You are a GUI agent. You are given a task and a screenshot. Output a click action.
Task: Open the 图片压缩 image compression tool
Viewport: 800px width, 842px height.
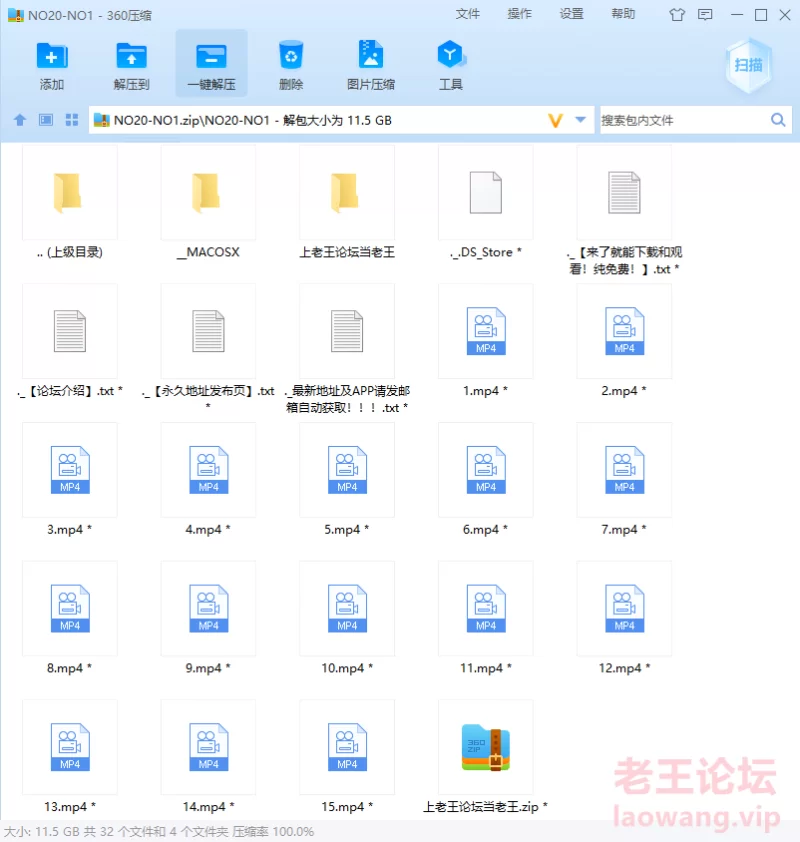[x=370, y=64]
